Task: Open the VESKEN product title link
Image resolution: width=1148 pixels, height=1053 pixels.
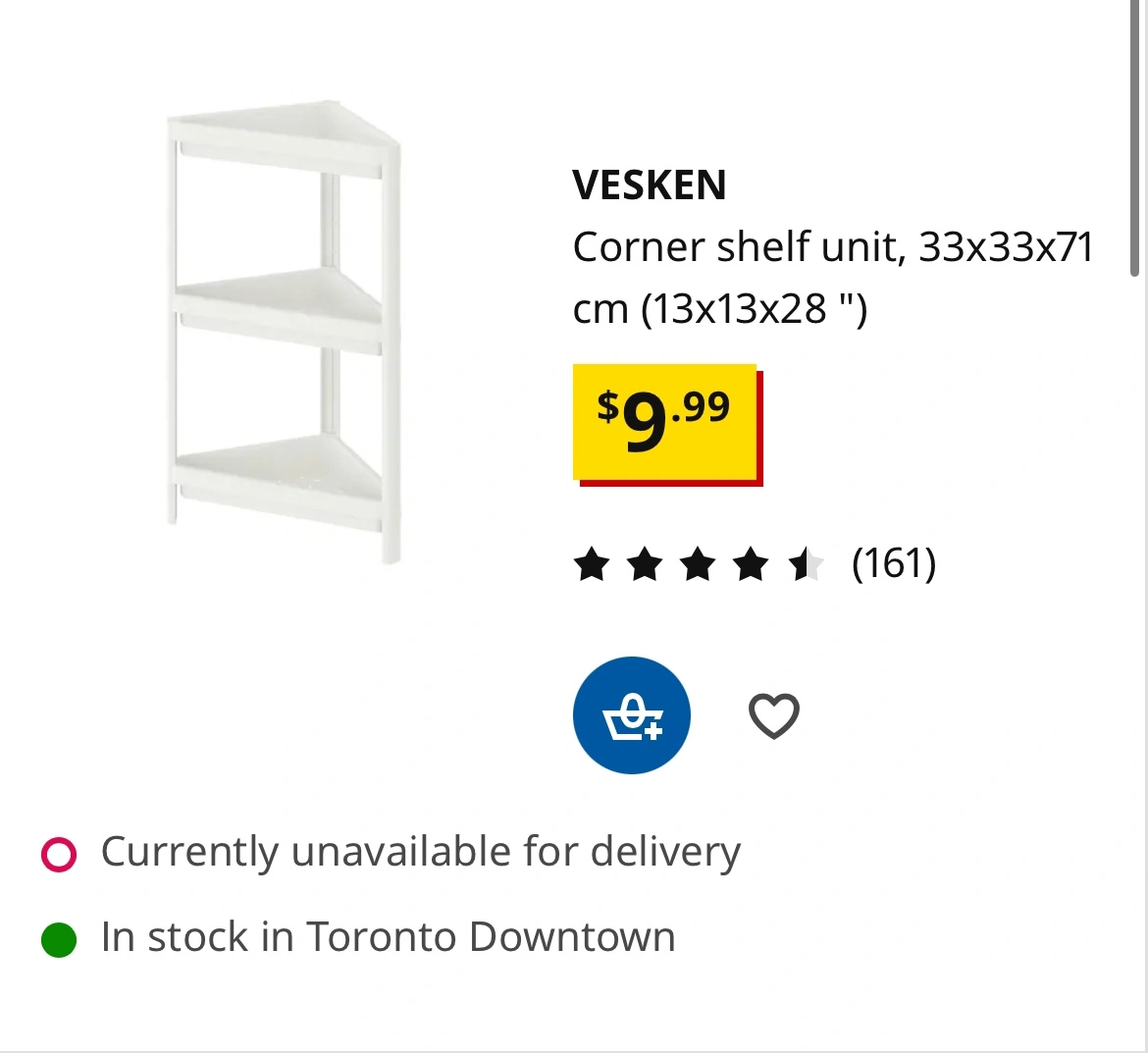Action: [650, 184]
